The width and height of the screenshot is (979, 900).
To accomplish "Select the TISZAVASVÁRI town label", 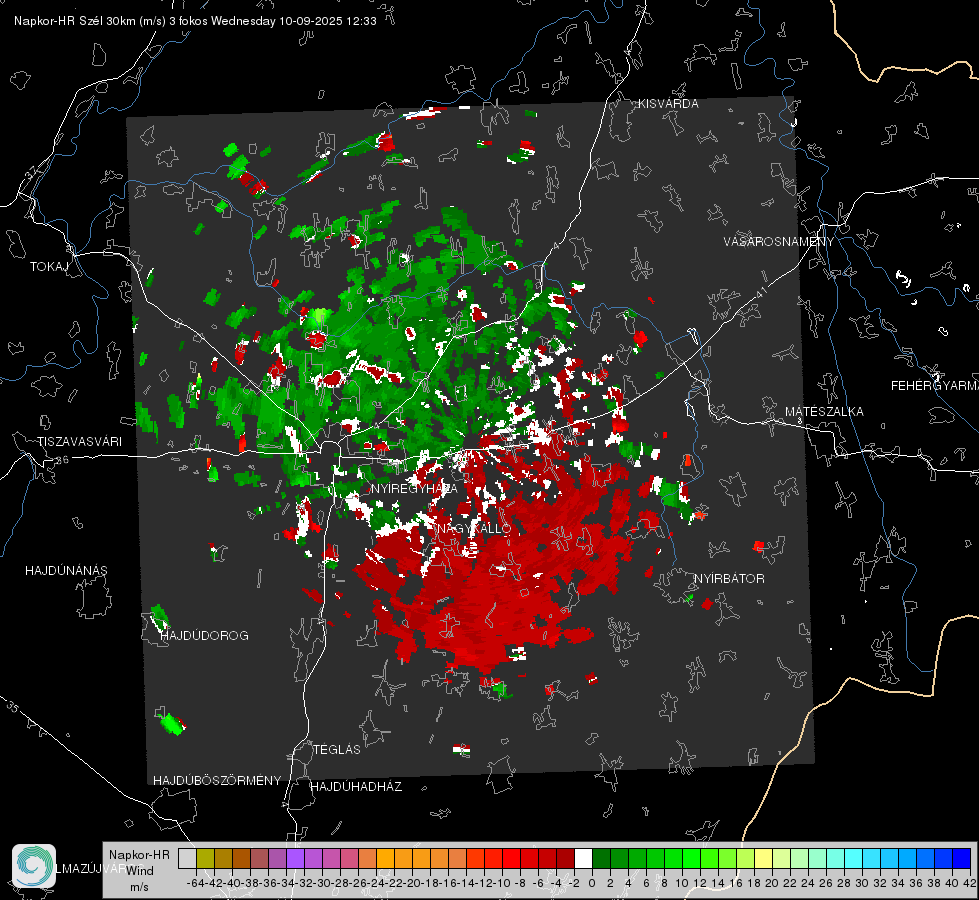I will (x=79, y=442).
